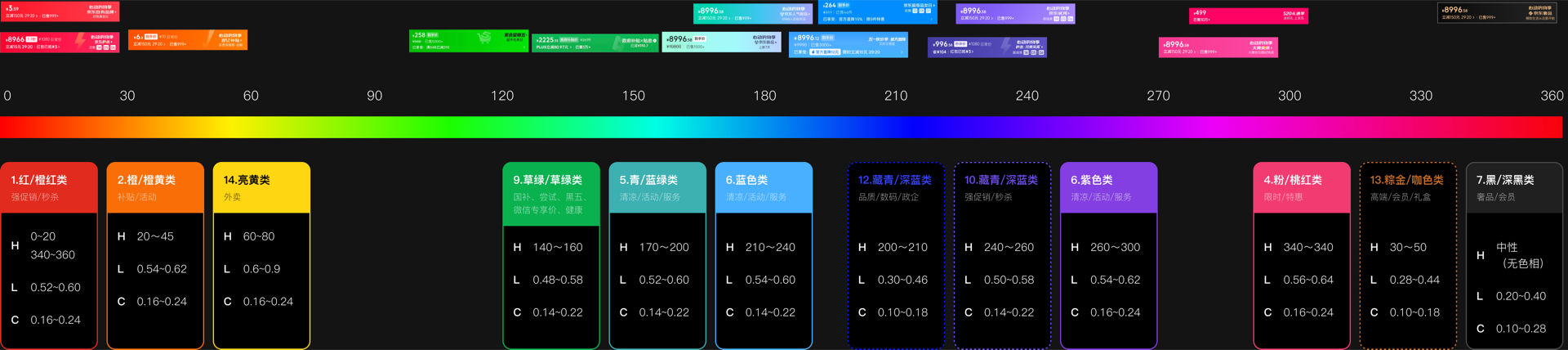
Task: Click the 9.草绿/草绿类 green card title
Action: (547, 180)
